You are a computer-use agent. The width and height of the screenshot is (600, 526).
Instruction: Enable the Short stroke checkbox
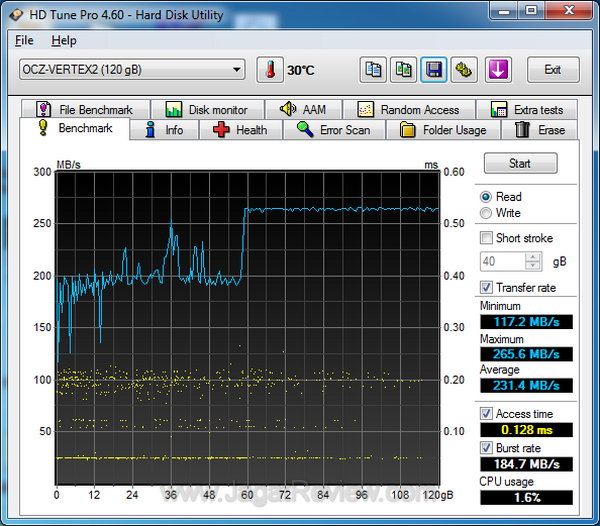[x=486, y=238]
